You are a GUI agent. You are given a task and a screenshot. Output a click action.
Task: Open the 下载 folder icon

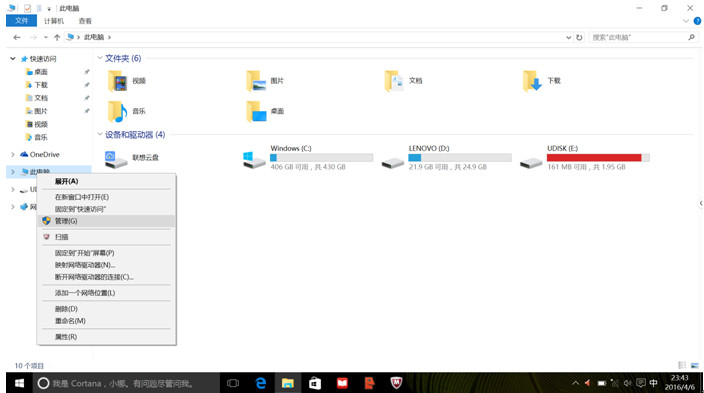click(532, 81)
